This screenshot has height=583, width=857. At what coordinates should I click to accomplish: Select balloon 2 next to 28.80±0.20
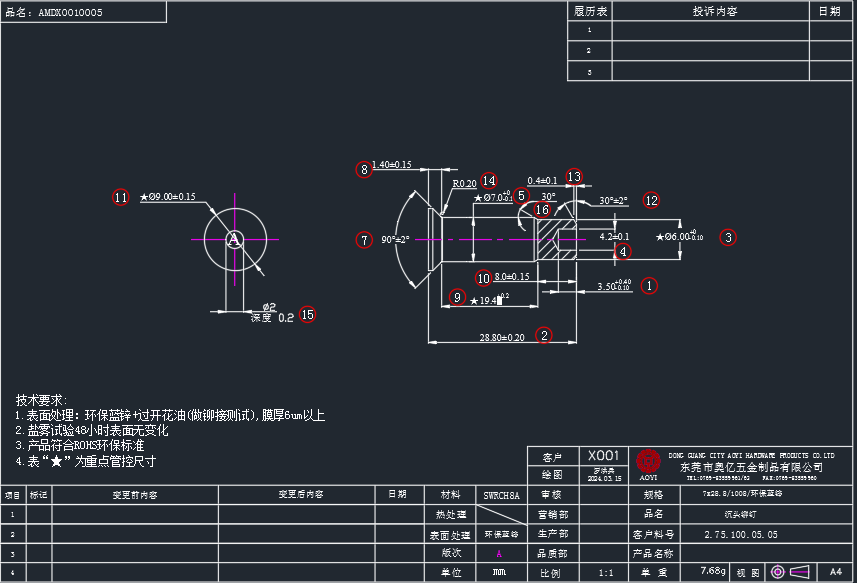(x=544, y=335)
